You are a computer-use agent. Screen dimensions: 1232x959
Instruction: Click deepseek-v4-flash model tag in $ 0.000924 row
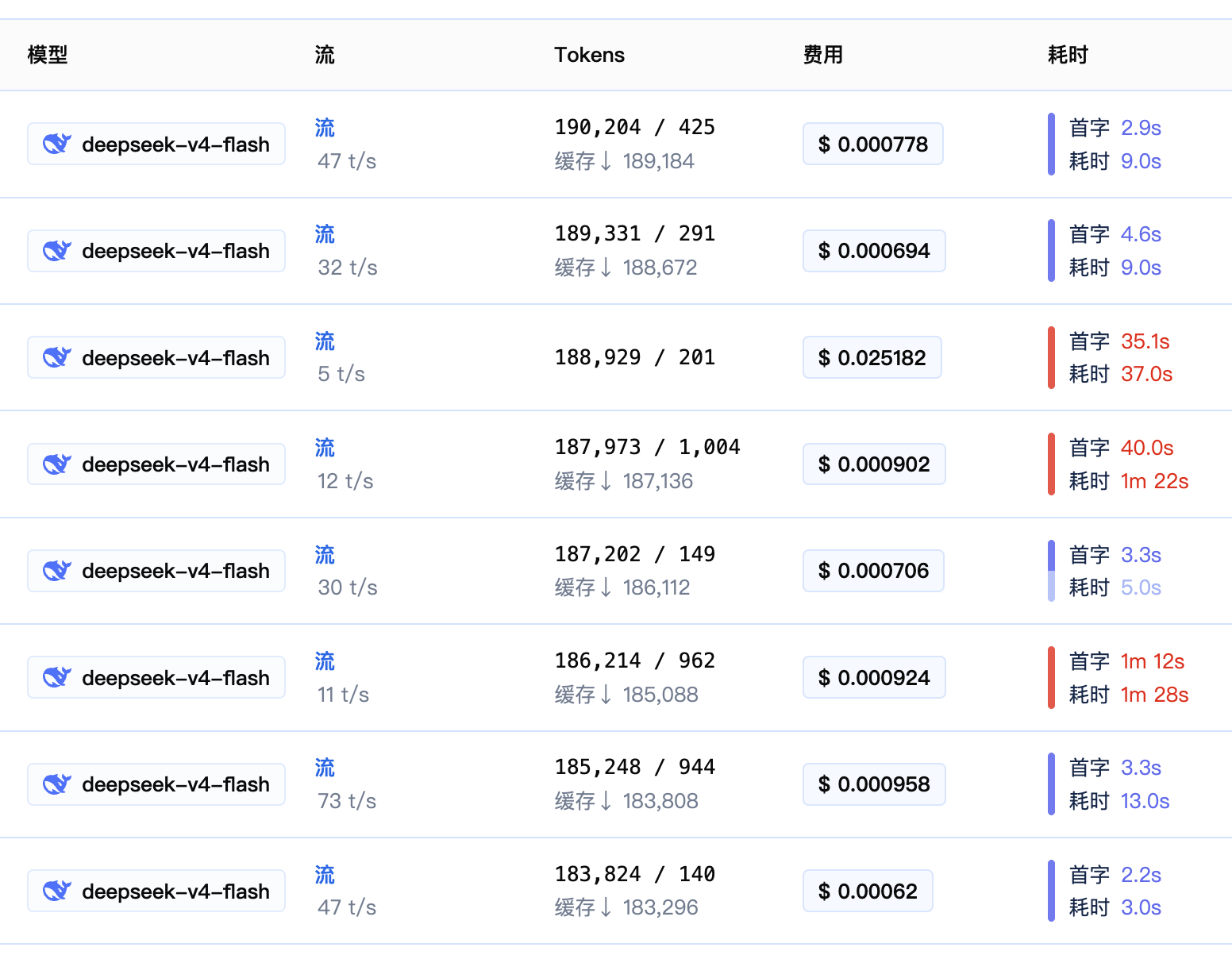click(x=156, y=677)
